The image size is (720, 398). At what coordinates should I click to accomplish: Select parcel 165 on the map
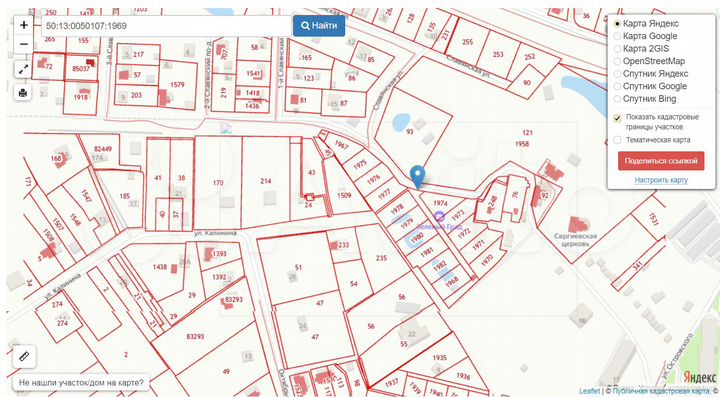point(306,57)
